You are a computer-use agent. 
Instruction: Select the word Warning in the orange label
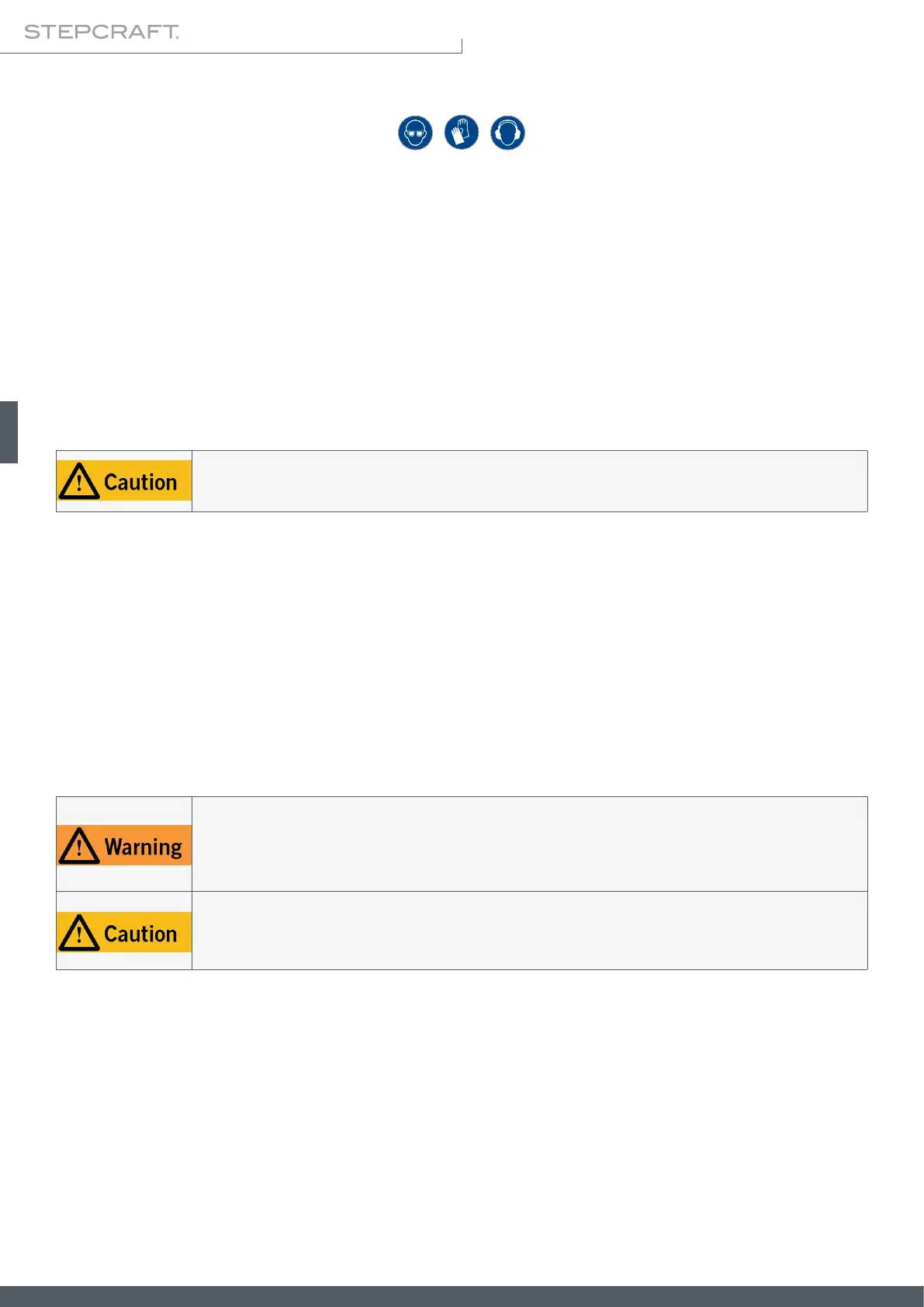coord(144,847)
